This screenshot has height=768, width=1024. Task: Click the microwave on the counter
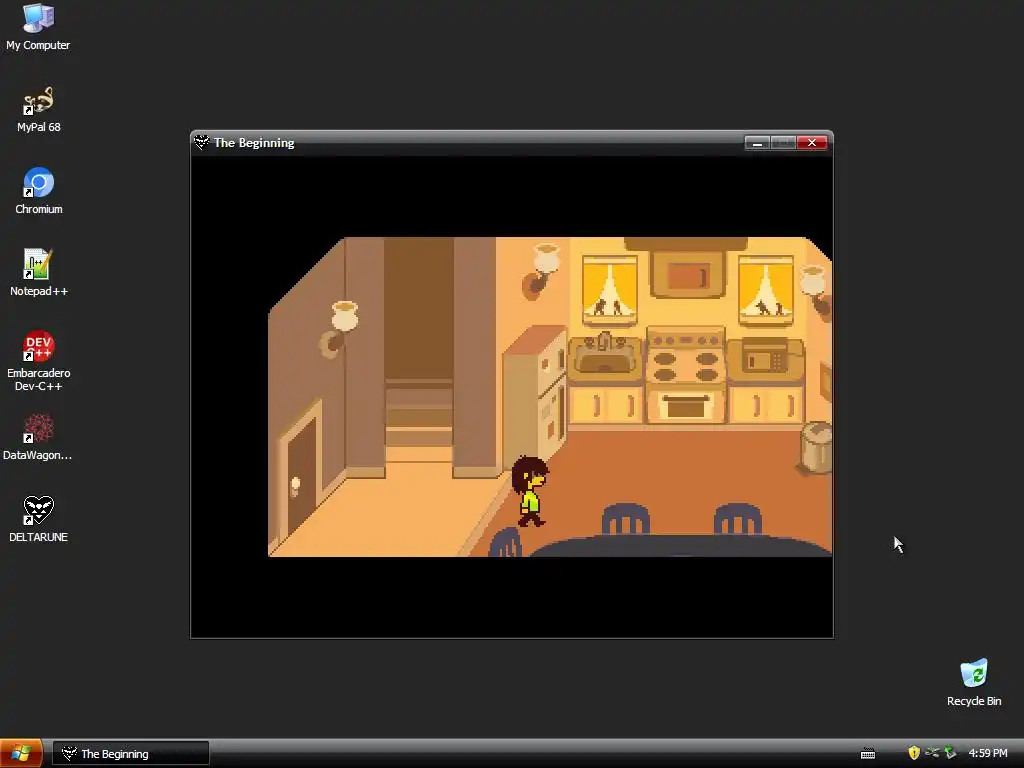(765, 357)
